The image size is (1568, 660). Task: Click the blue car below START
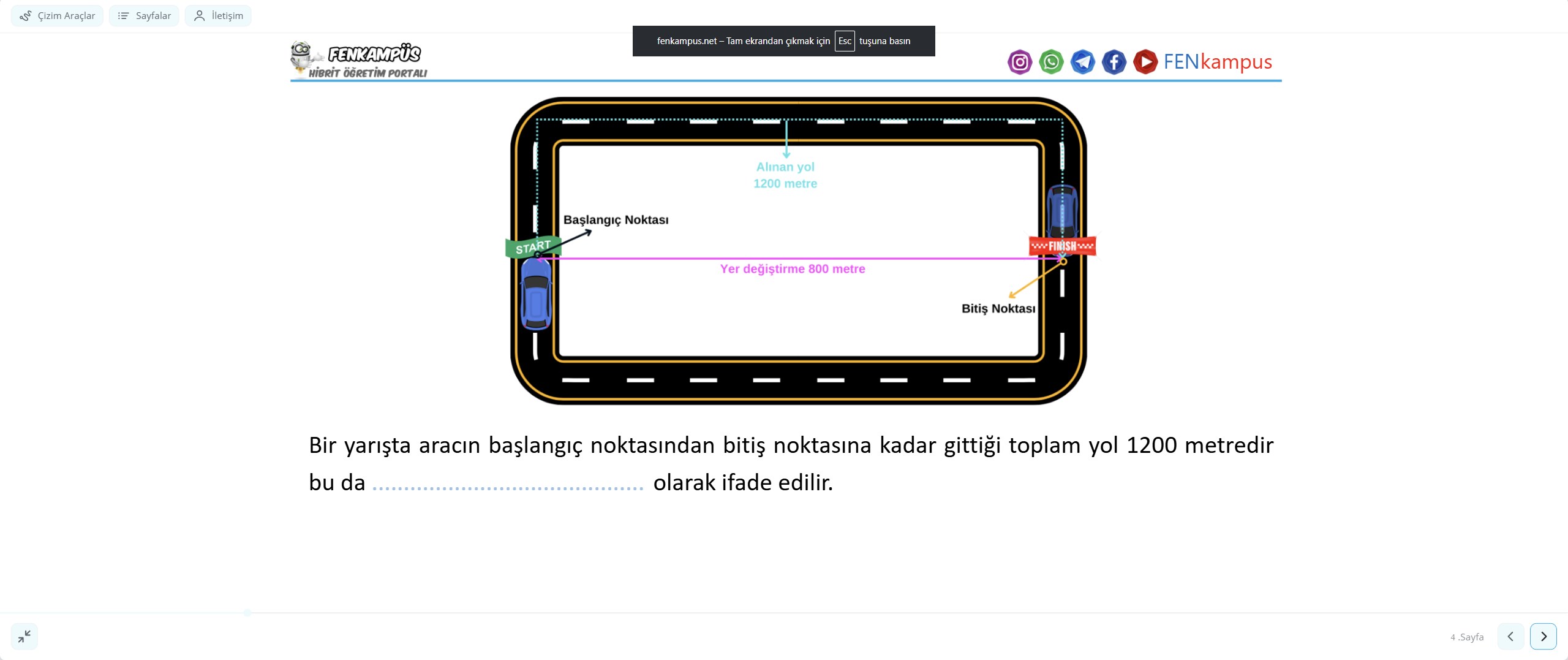coord(536,295)
